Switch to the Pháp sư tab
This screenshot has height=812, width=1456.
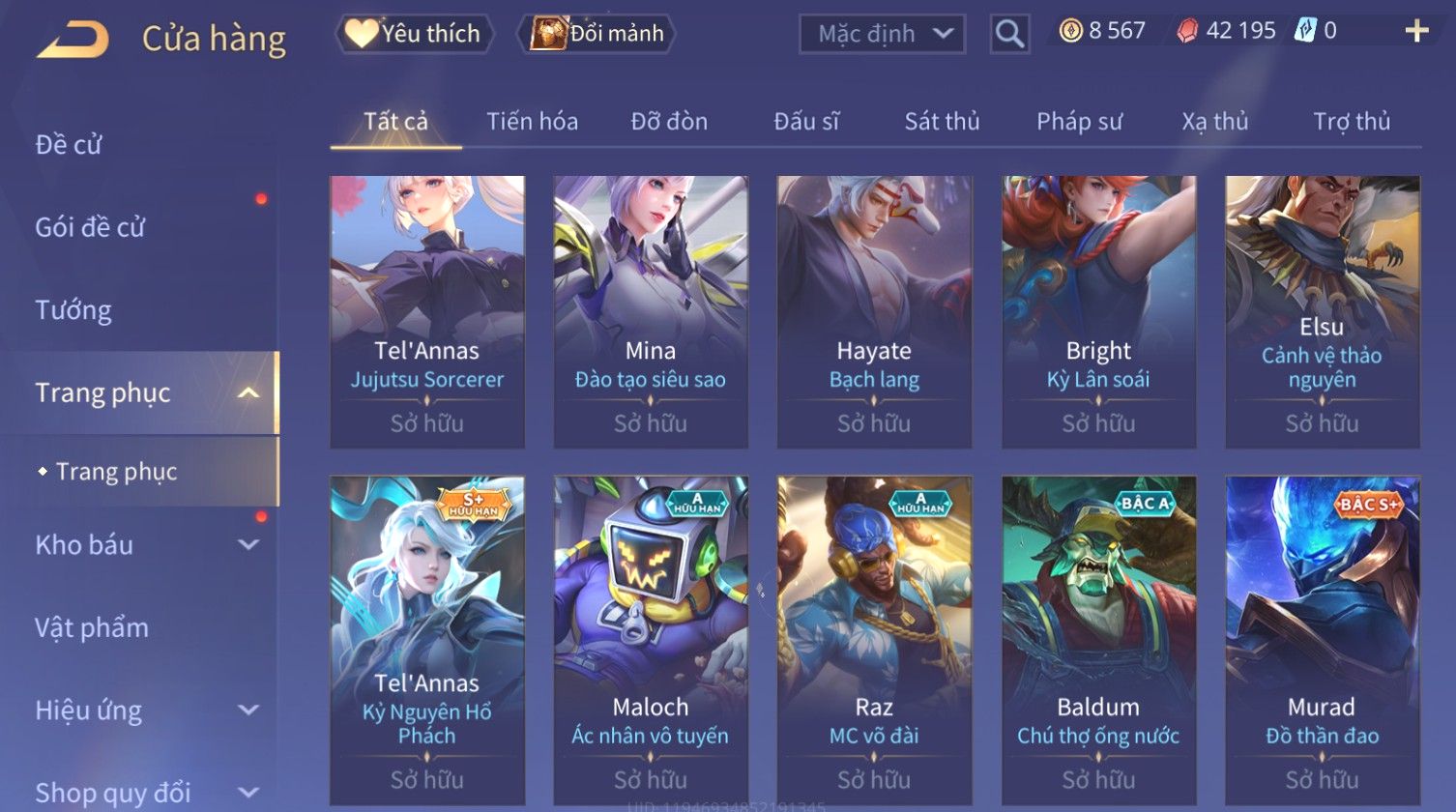(1079, 122)
